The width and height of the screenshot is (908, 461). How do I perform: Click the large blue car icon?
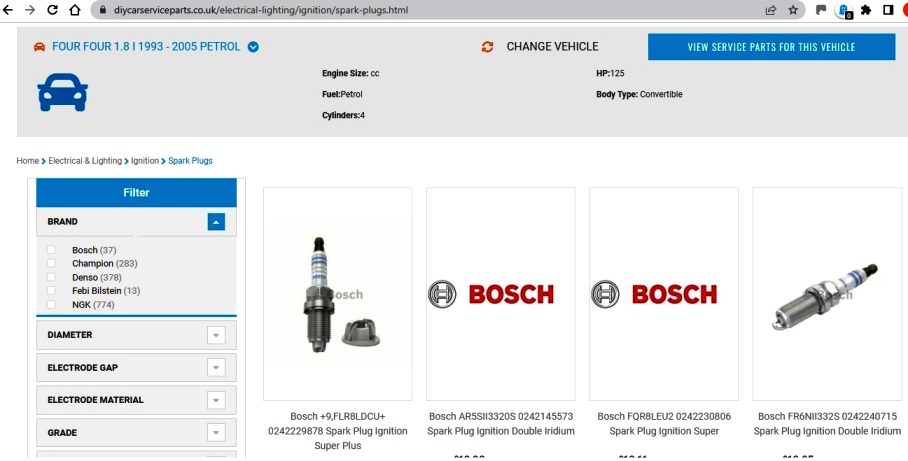click(62, 92)
